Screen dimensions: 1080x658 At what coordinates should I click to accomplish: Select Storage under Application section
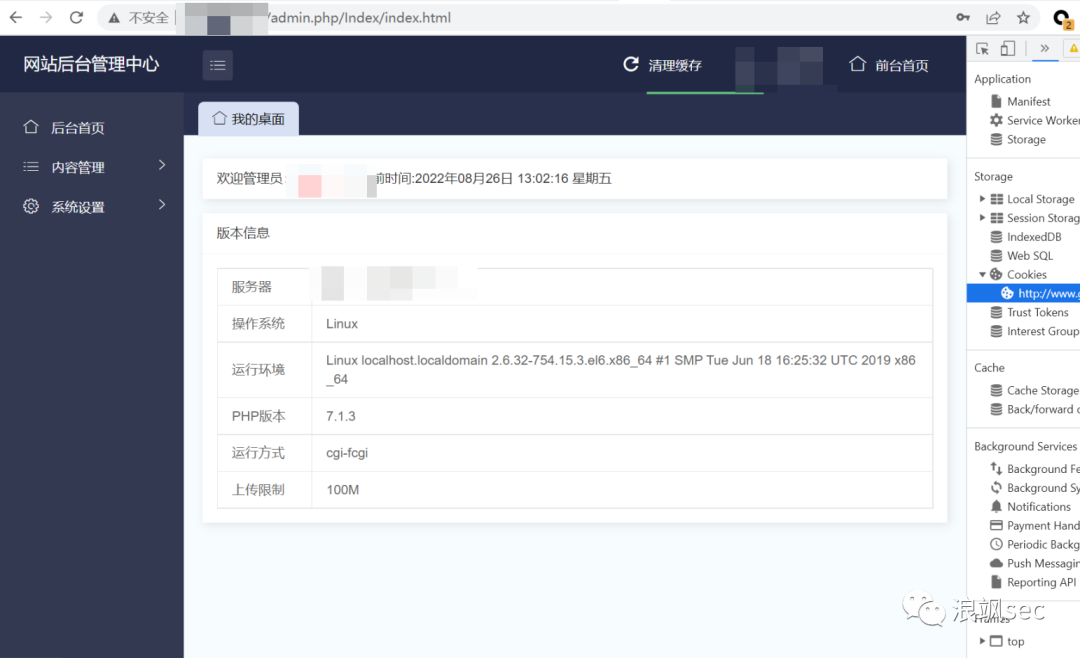click(1026, 139)
